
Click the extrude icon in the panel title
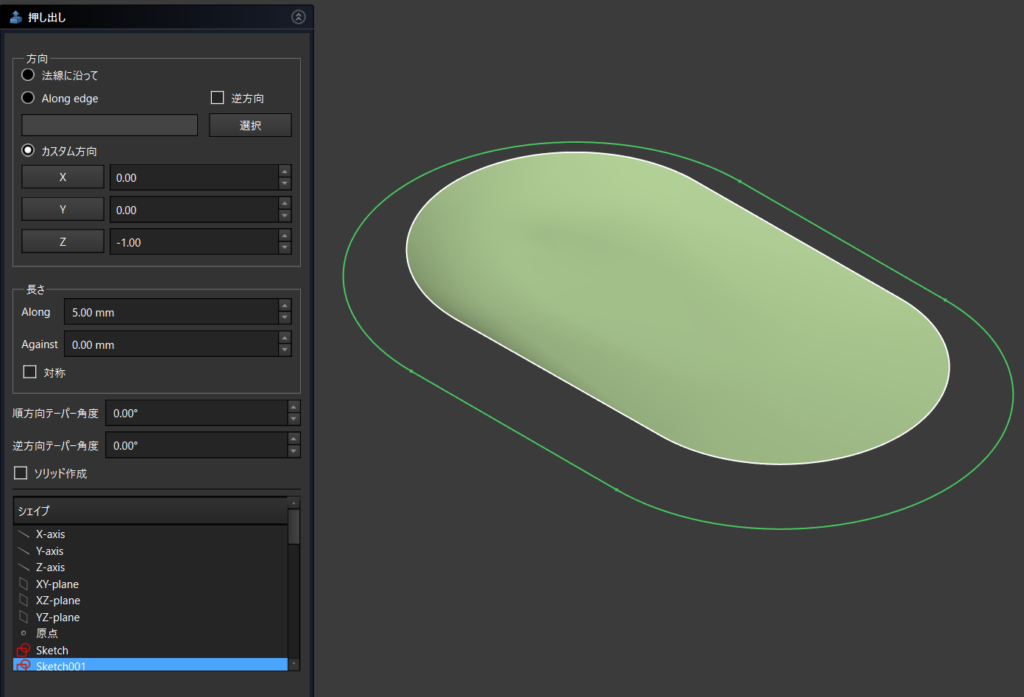click(x=16, y=17)
